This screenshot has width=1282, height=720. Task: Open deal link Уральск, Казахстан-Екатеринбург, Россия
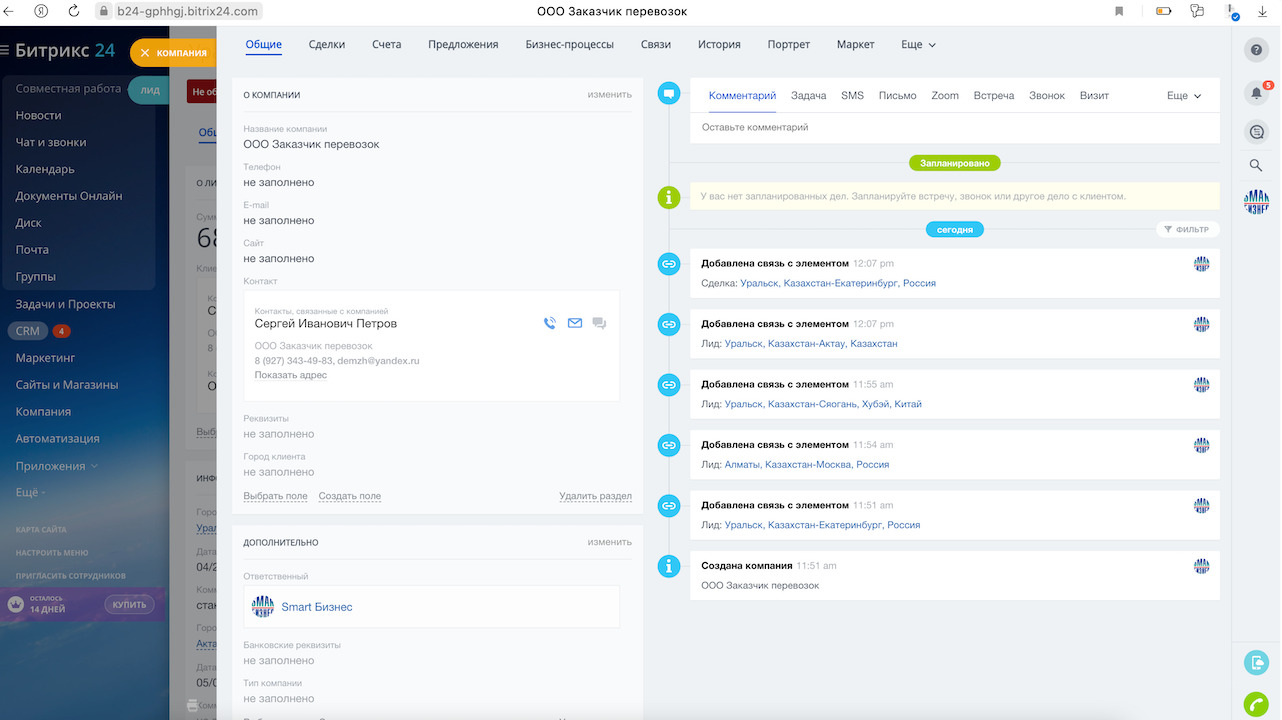(x=838, y=284)
